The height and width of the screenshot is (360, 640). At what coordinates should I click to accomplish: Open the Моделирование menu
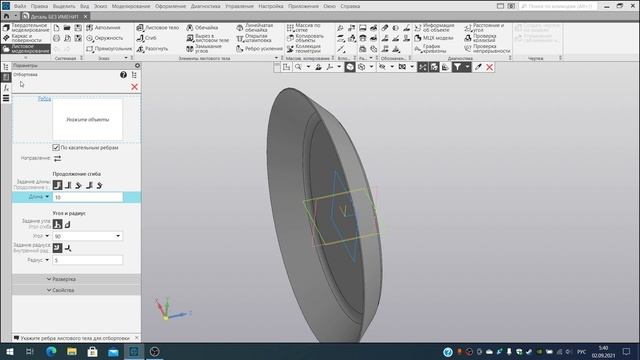(131, 6)
